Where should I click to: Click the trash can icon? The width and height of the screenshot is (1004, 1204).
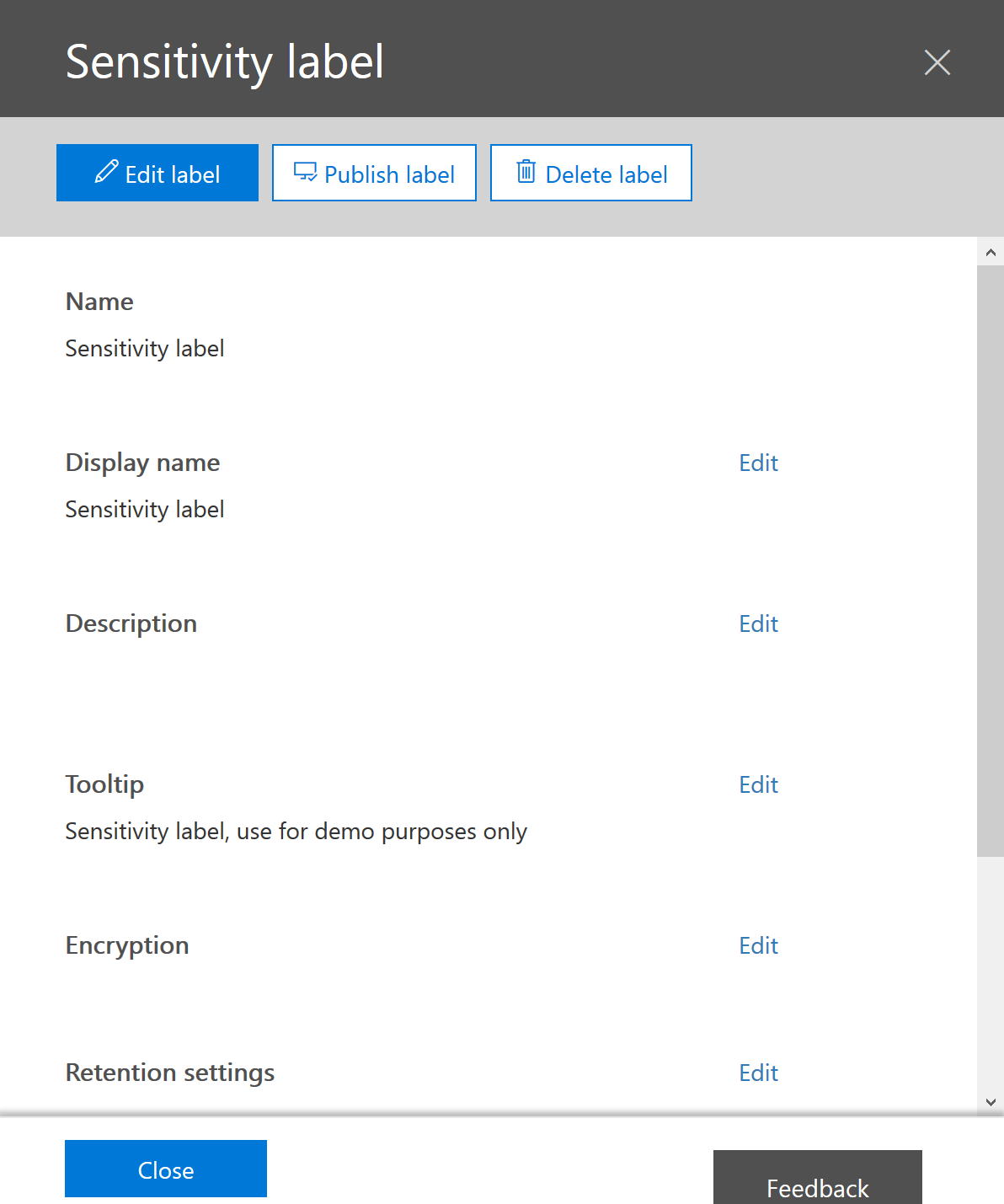point(526,171)
